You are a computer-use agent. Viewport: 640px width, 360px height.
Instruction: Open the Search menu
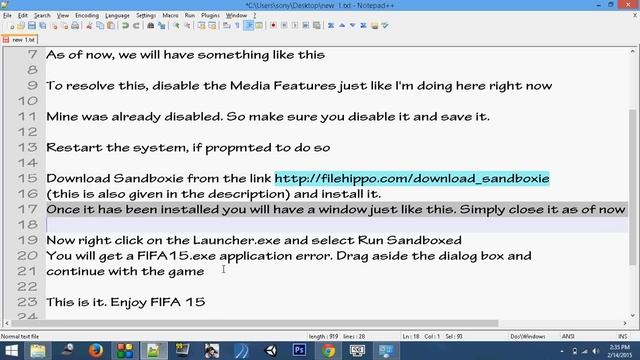tap(42, 16)
